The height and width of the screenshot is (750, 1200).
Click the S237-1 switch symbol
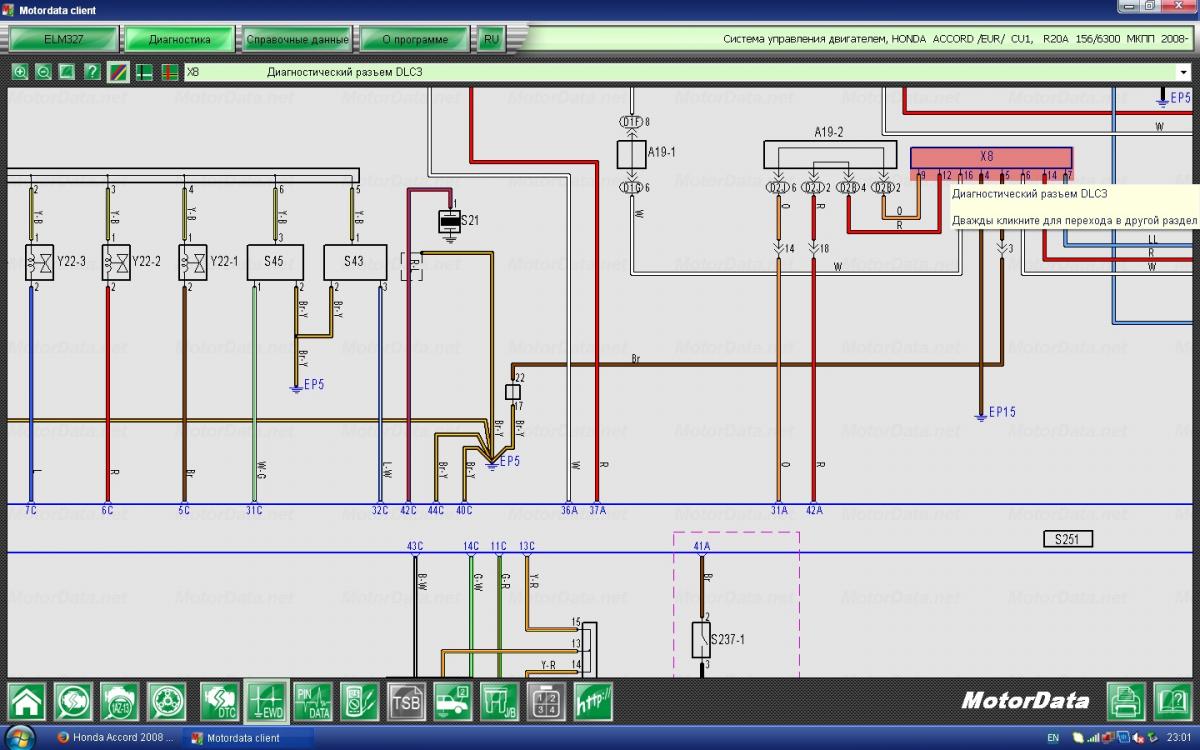tap(702, 639)
